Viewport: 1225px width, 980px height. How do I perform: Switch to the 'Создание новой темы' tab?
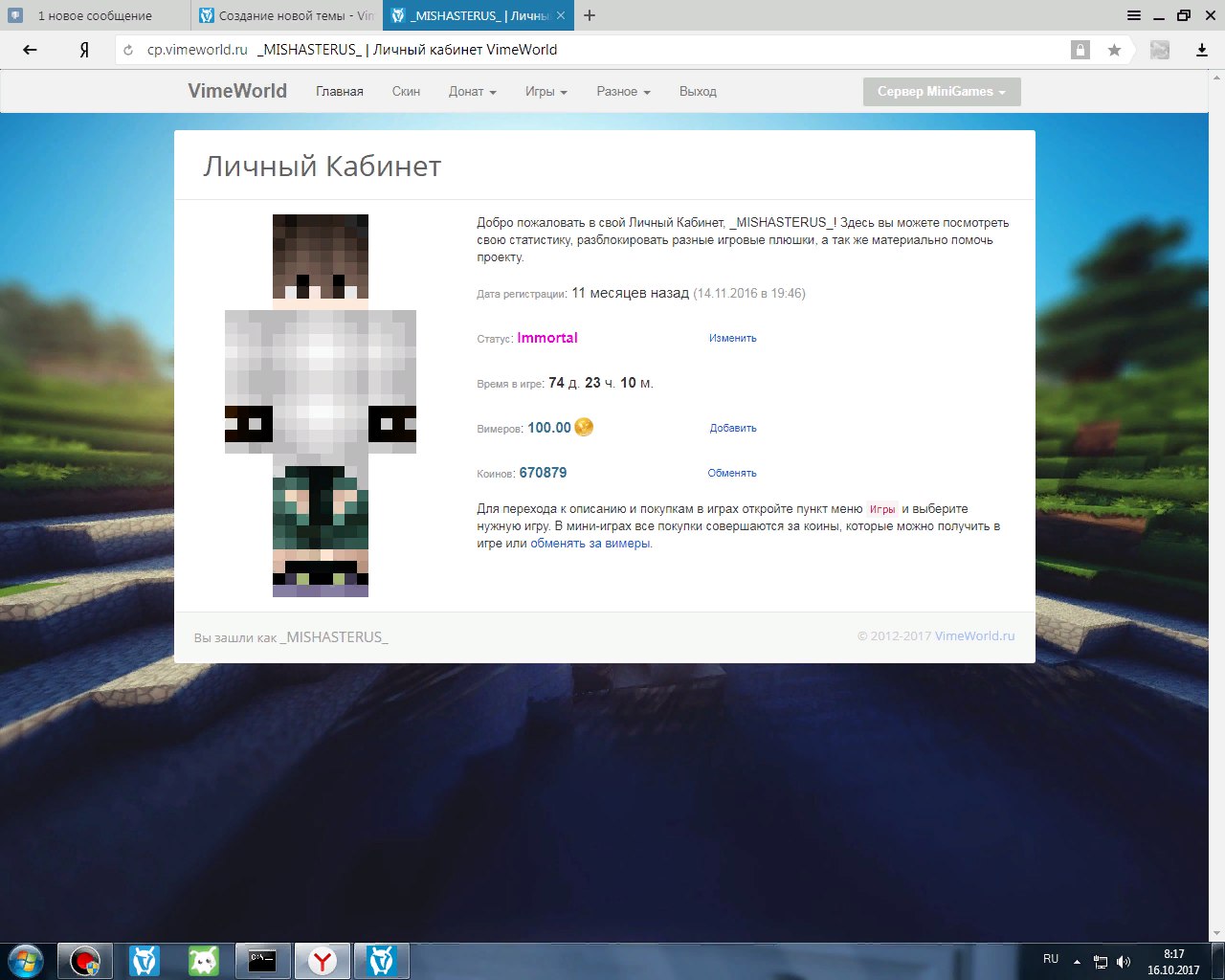286,15
